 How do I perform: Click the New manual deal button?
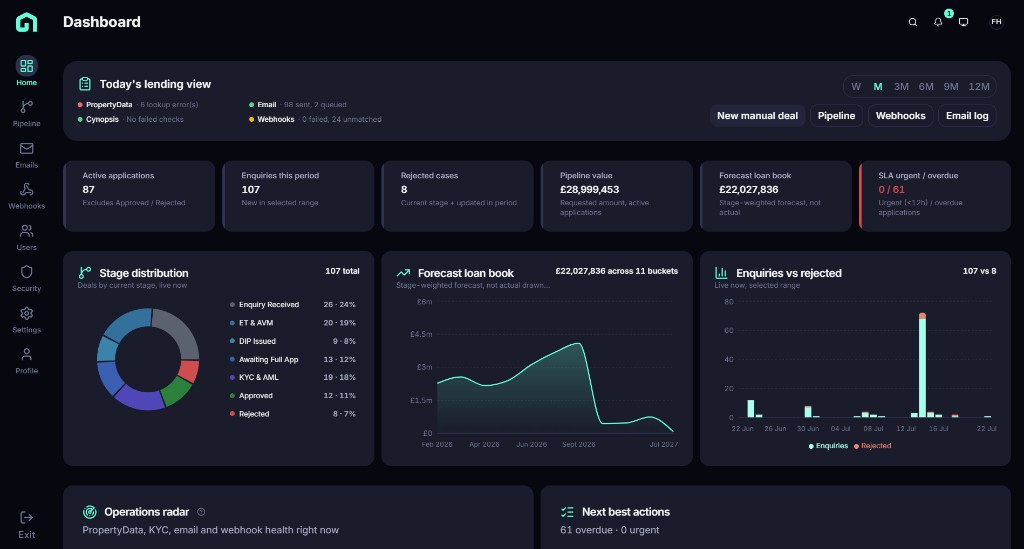758,116
